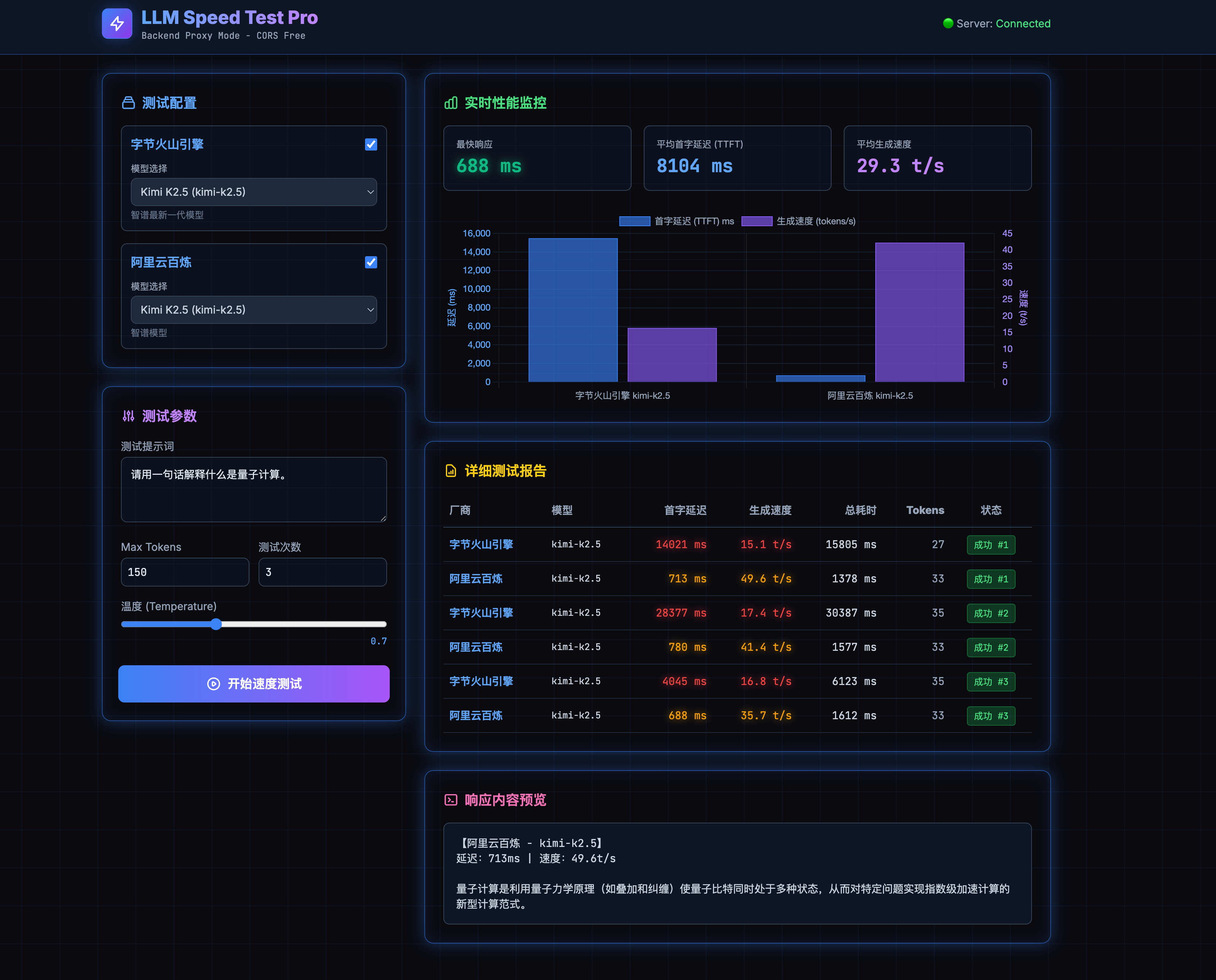Click the response preview text box

pyautogui.click(x=737, y=873)
